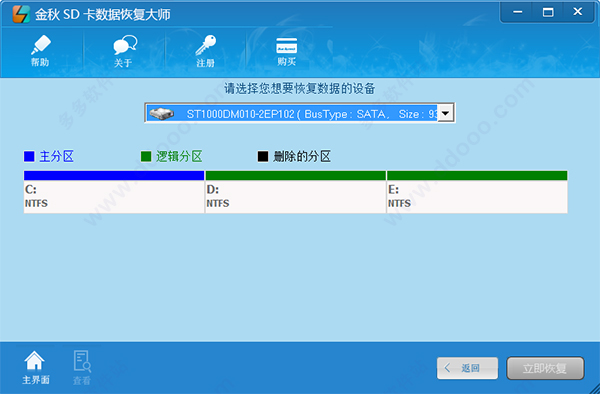Click the black 删除的分区 legend swatch

pyautogui.click(x=262, y=156)
